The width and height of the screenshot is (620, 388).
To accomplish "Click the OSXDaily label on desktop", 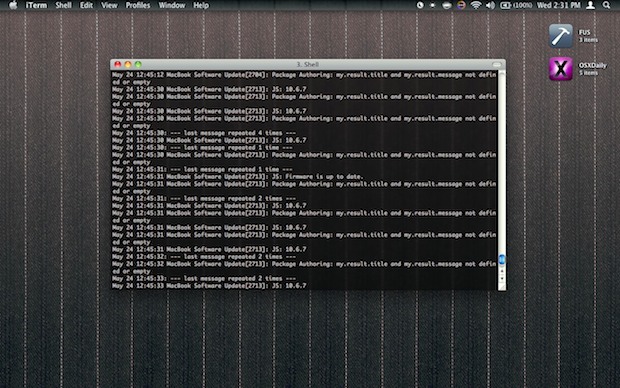I will [x=592, y=65].
